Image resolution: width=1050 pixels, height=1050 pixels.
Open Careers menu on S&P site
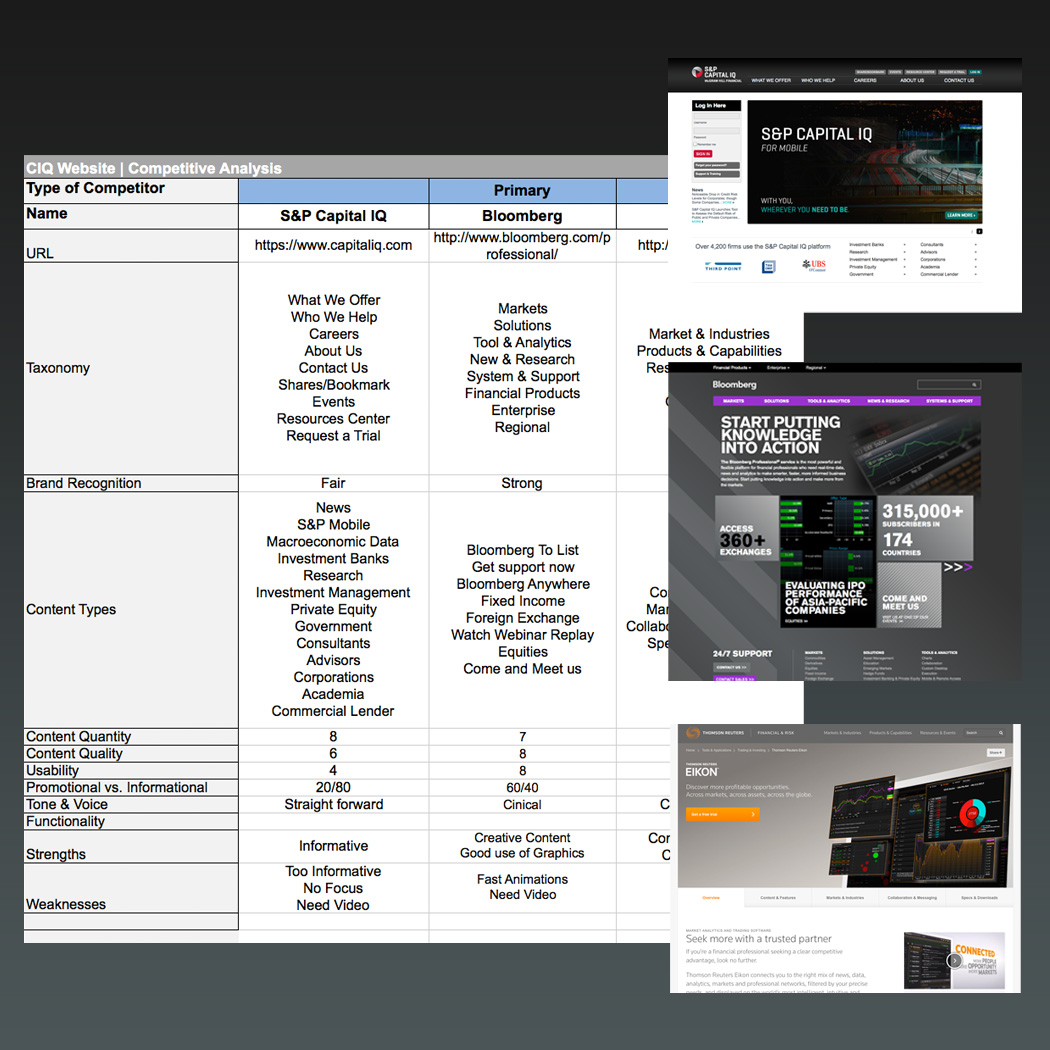coord(865,80)
